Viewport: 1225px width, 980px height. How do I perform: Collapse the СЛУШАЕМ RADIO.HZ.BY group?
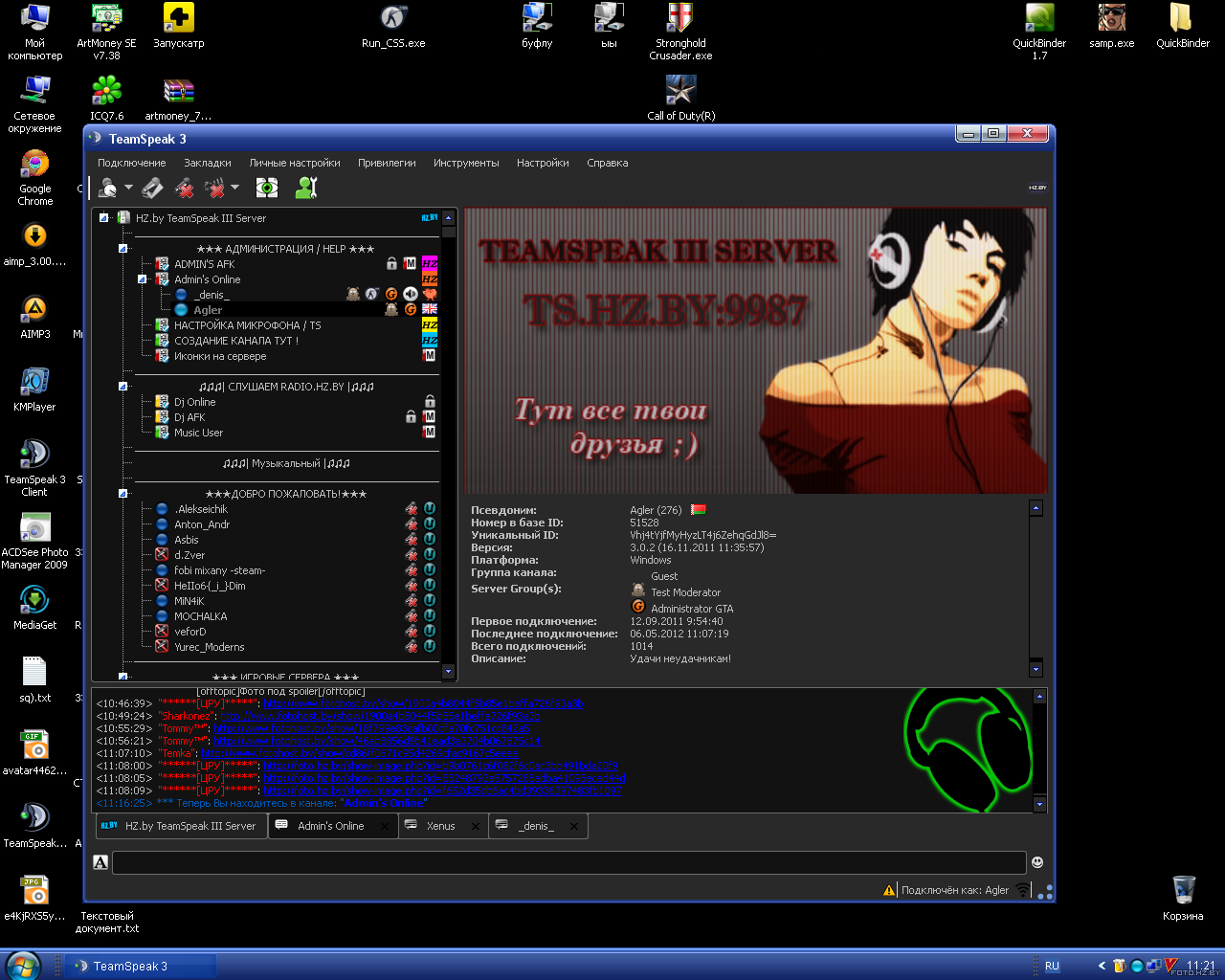[x=122, y=387]
